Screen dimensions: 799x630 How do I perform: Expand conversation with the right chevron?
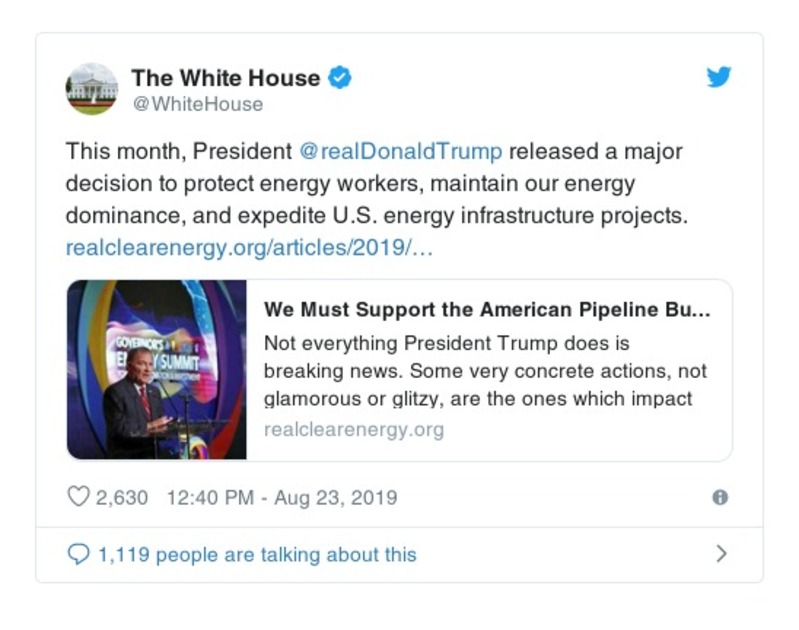pos(721,554)
